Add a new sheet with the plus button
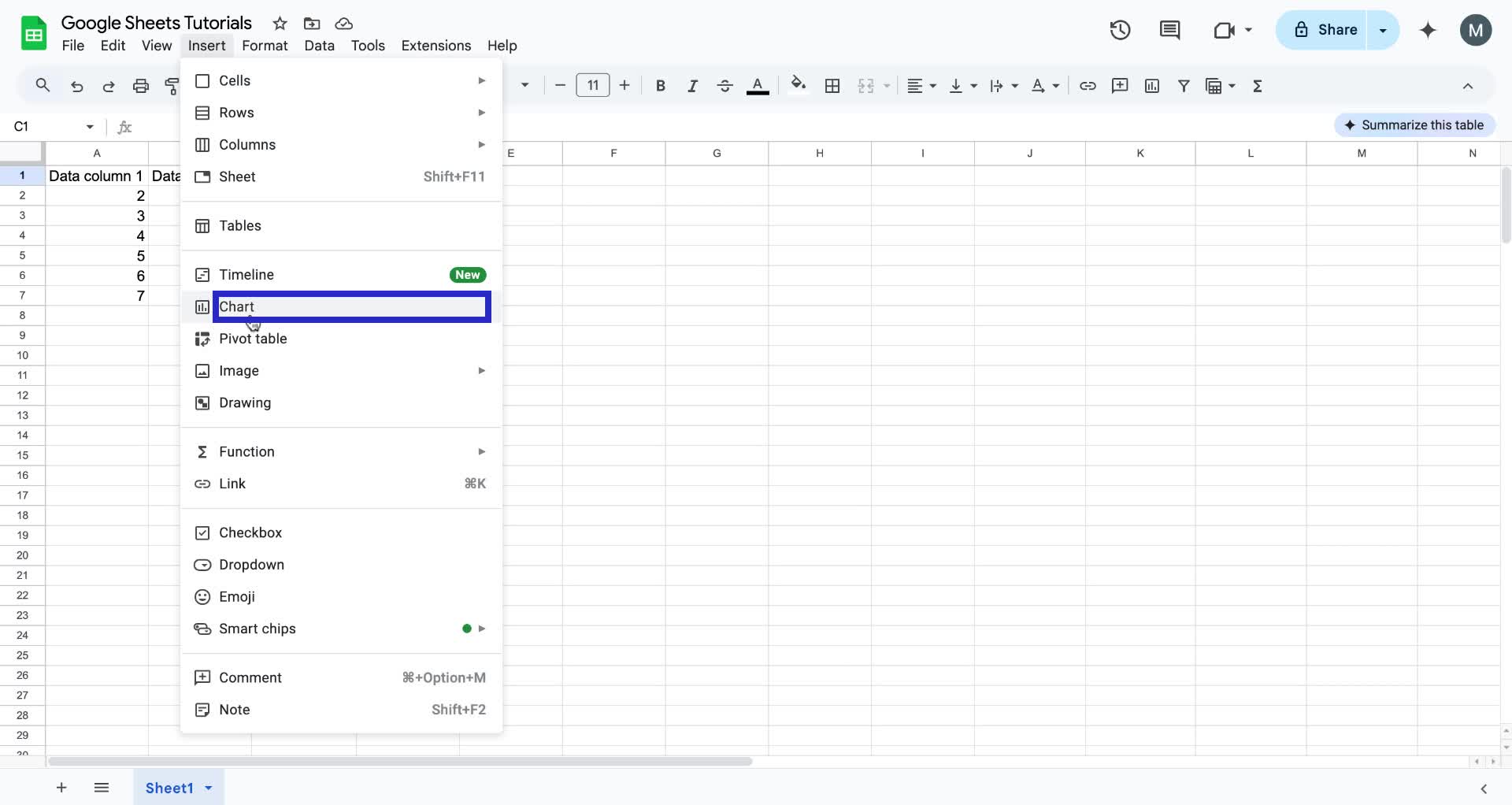Image resolution: width=1512 pixels, height=805 pixels. click(61, 788)
